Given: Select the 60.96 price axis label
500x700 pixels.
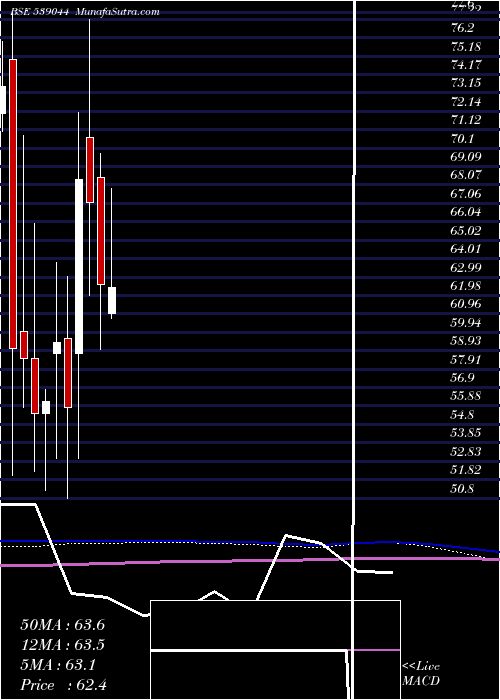Looking at the screenshot, I should (467, 304).
